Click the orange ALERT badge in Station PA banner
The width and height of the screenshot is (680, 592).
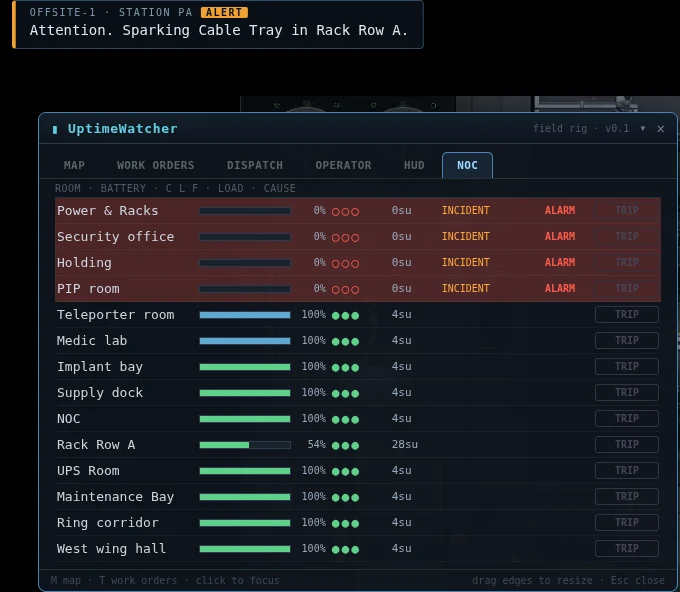point(224,12)
